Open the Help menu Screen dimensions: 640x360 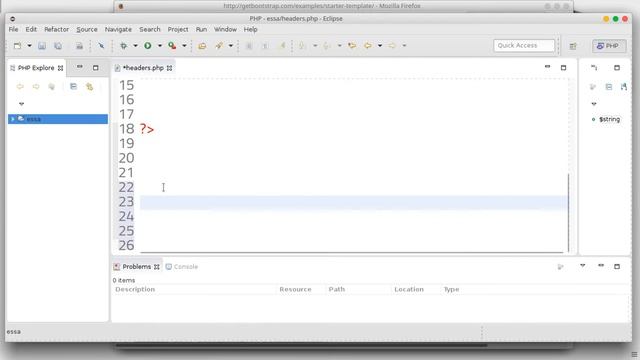[x=251, y=29]
